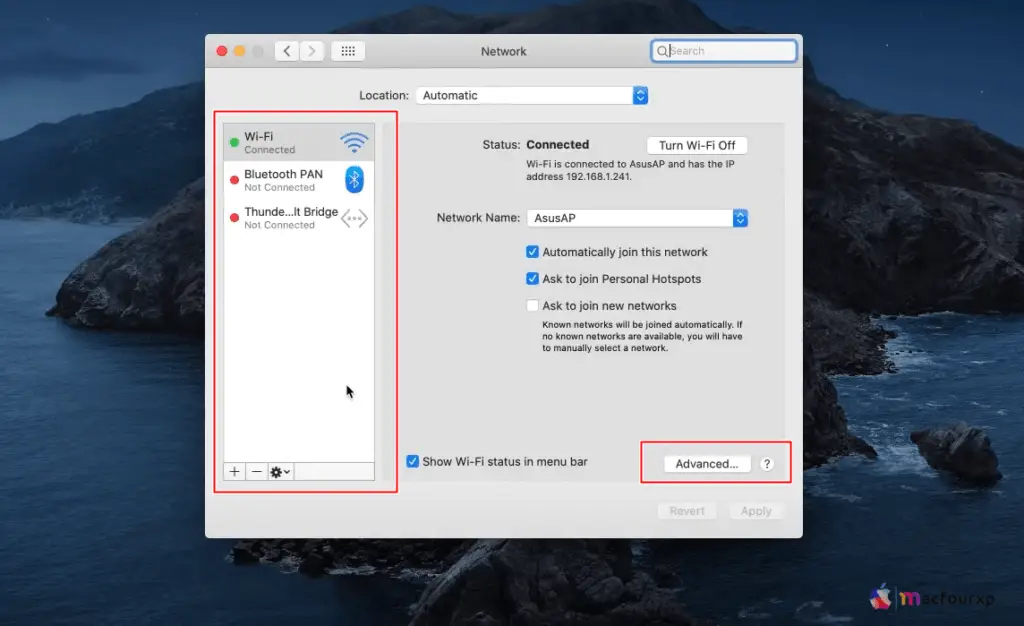This screenshot has height=626, width=1024.
Task: Click inside the Search field
Action: click(x=724, y=50)
